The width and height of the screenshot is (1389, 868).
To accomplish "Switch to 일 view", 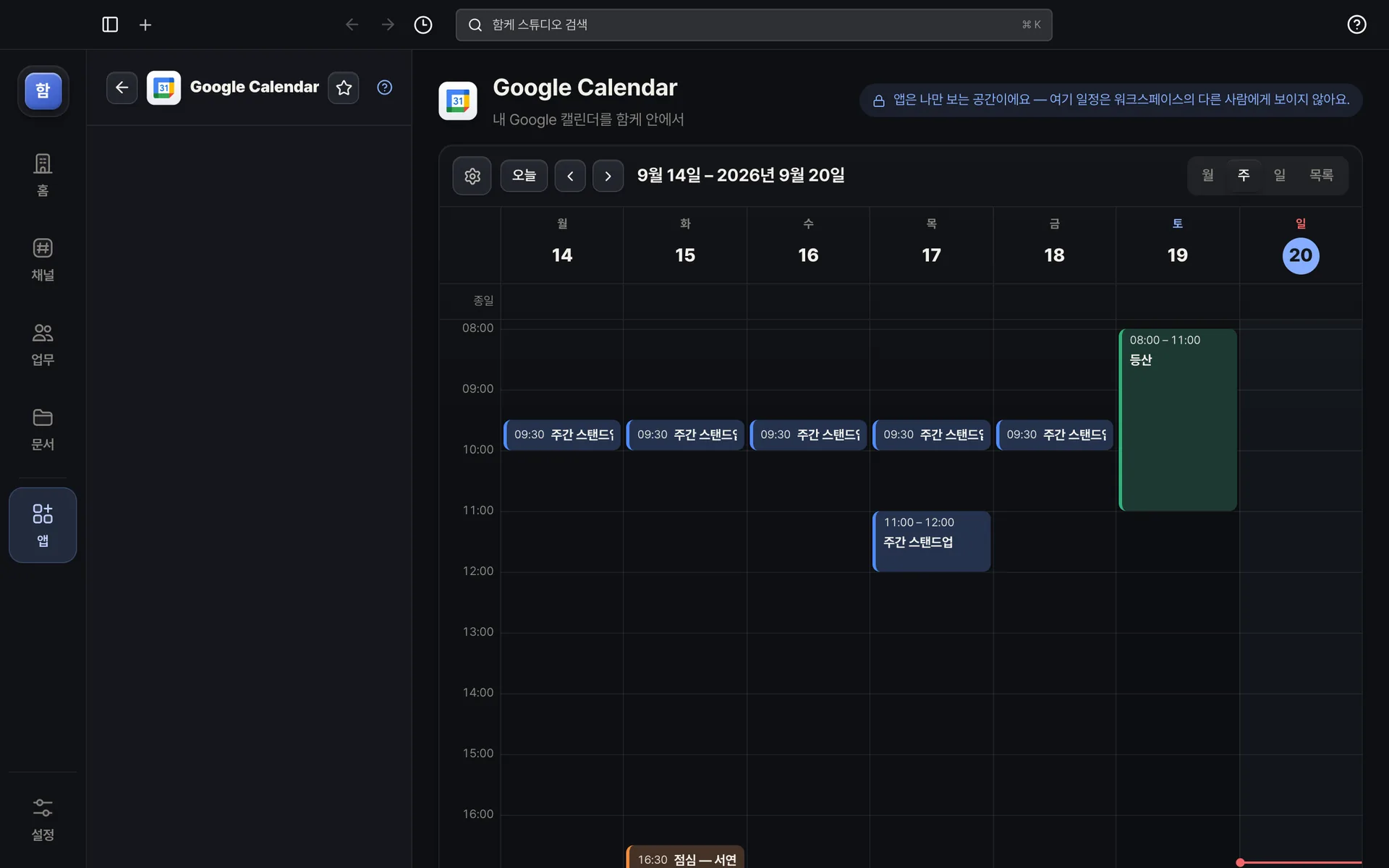I will pos(1279,175).
